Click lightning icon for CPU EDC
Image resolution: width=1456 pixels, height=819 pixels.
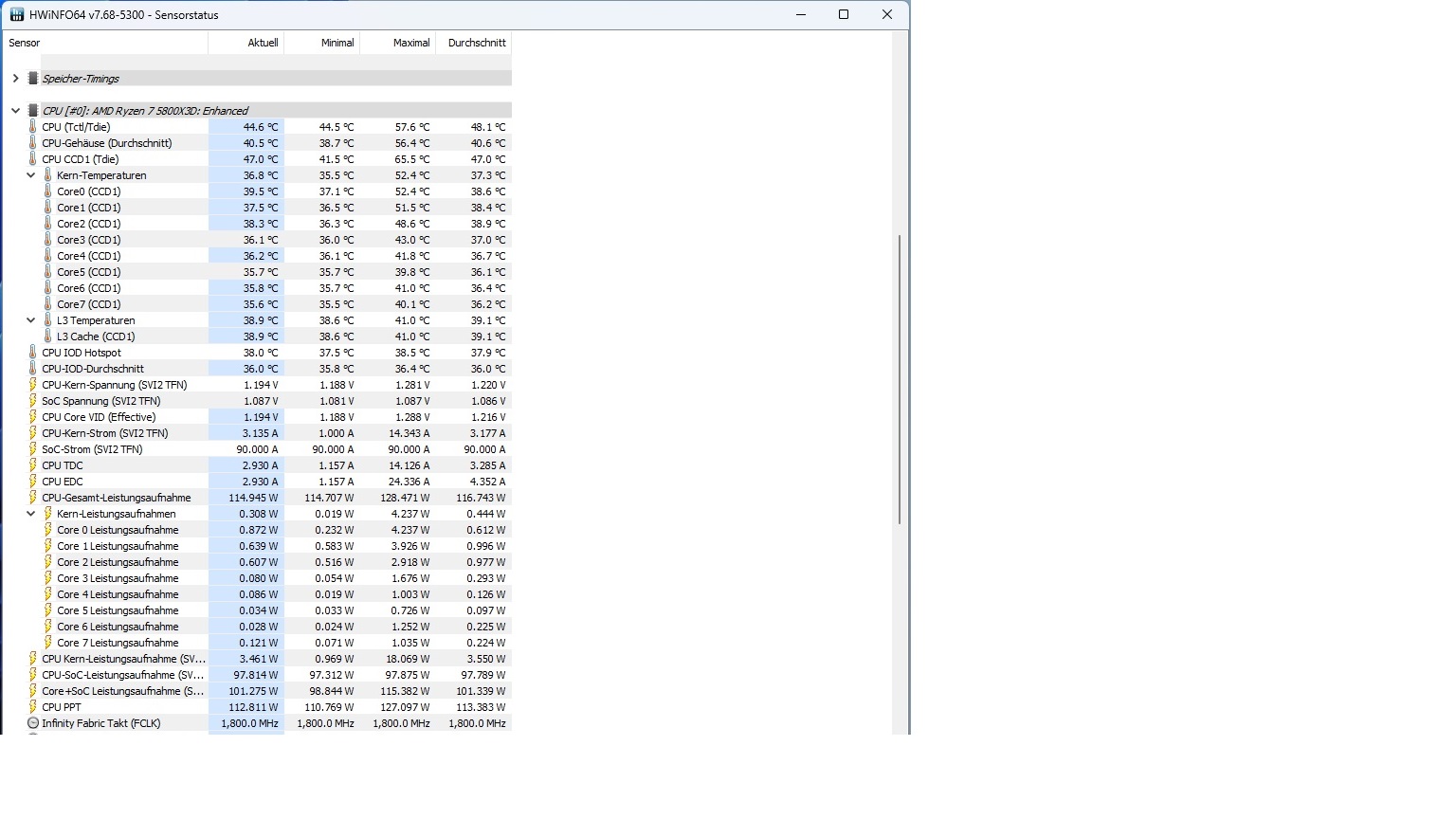tap(33, 482)
